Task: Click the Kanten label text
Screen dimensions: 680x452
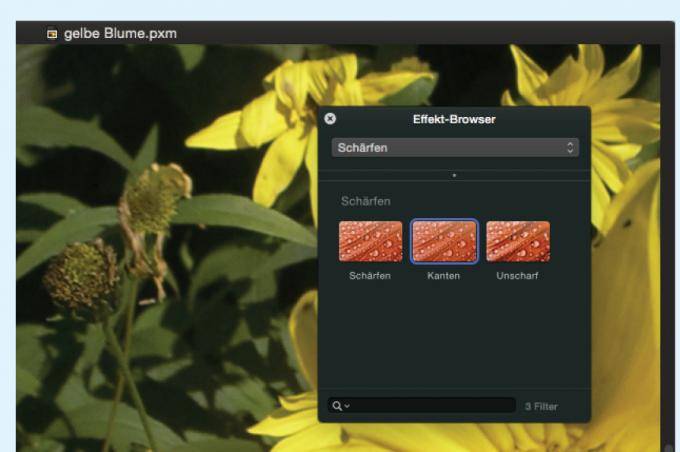Action: [443, 275]
